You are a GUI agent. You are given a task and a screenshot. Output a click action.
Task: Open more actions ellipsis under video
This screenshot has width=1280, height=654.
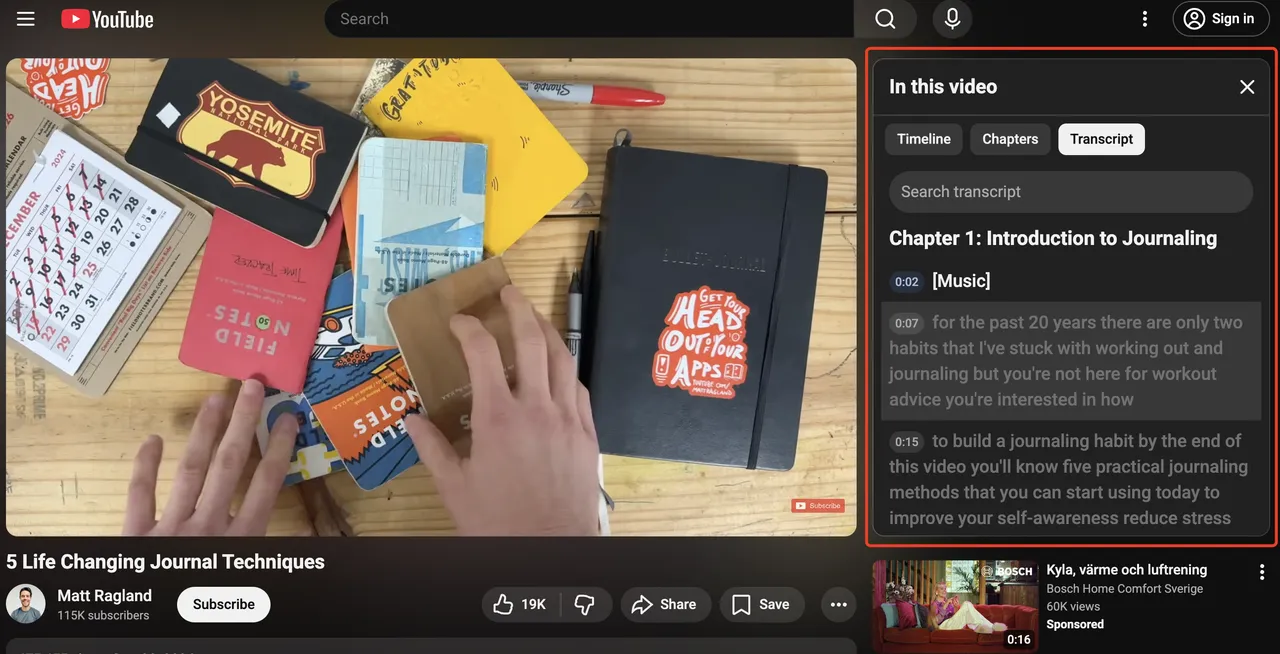click(x=838, y=604)
